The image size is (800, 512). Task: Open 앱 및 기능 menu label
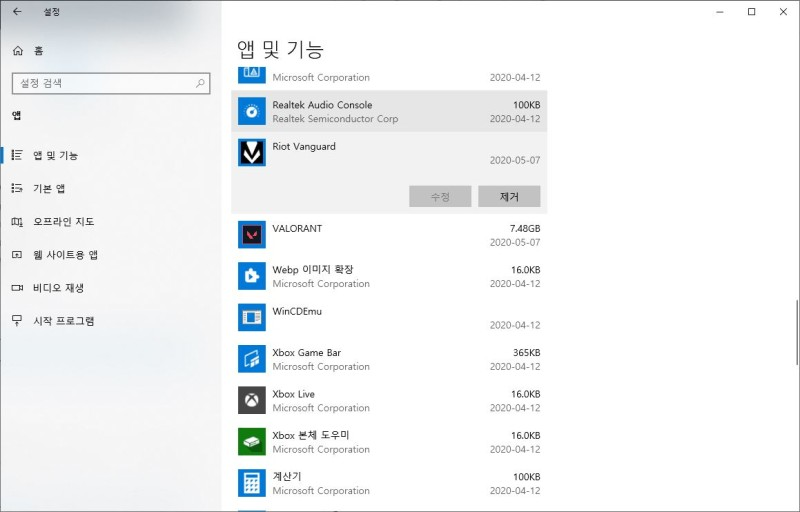(x=55, y=156)
